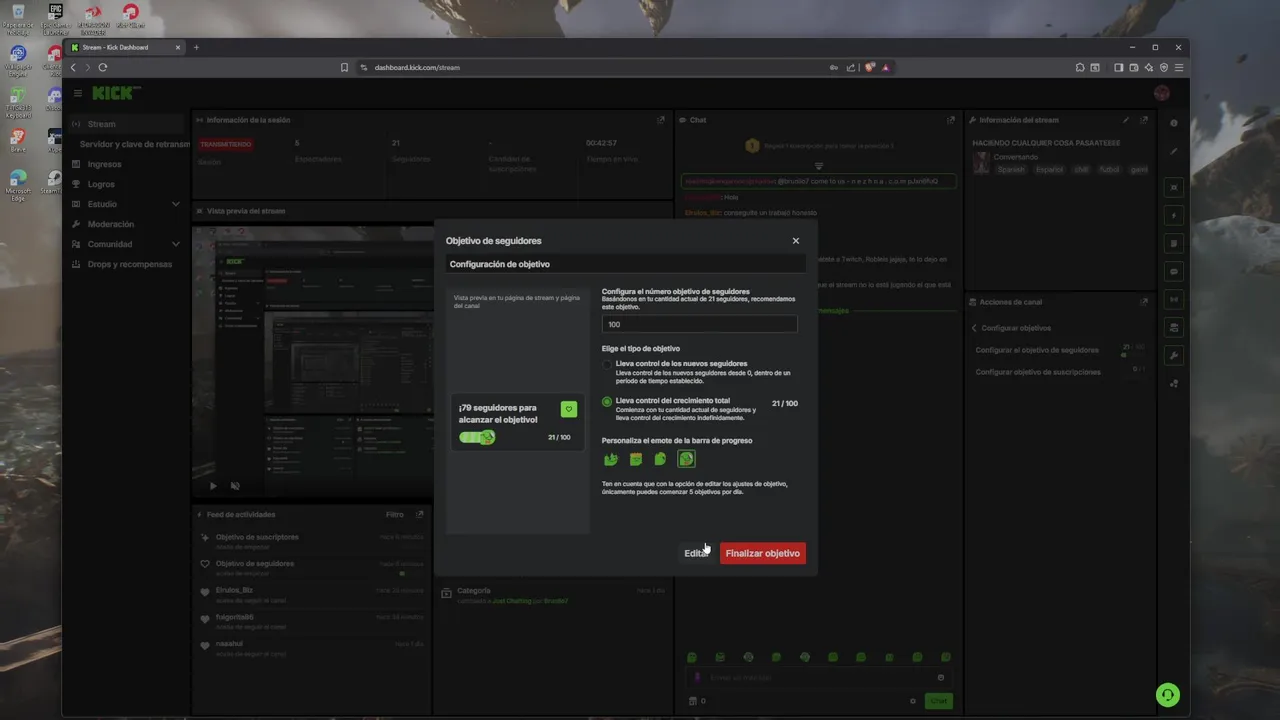The image size is (1280, 720).
Task: Click the Configuración de objetivo header
Action: (x=626, y=264)
